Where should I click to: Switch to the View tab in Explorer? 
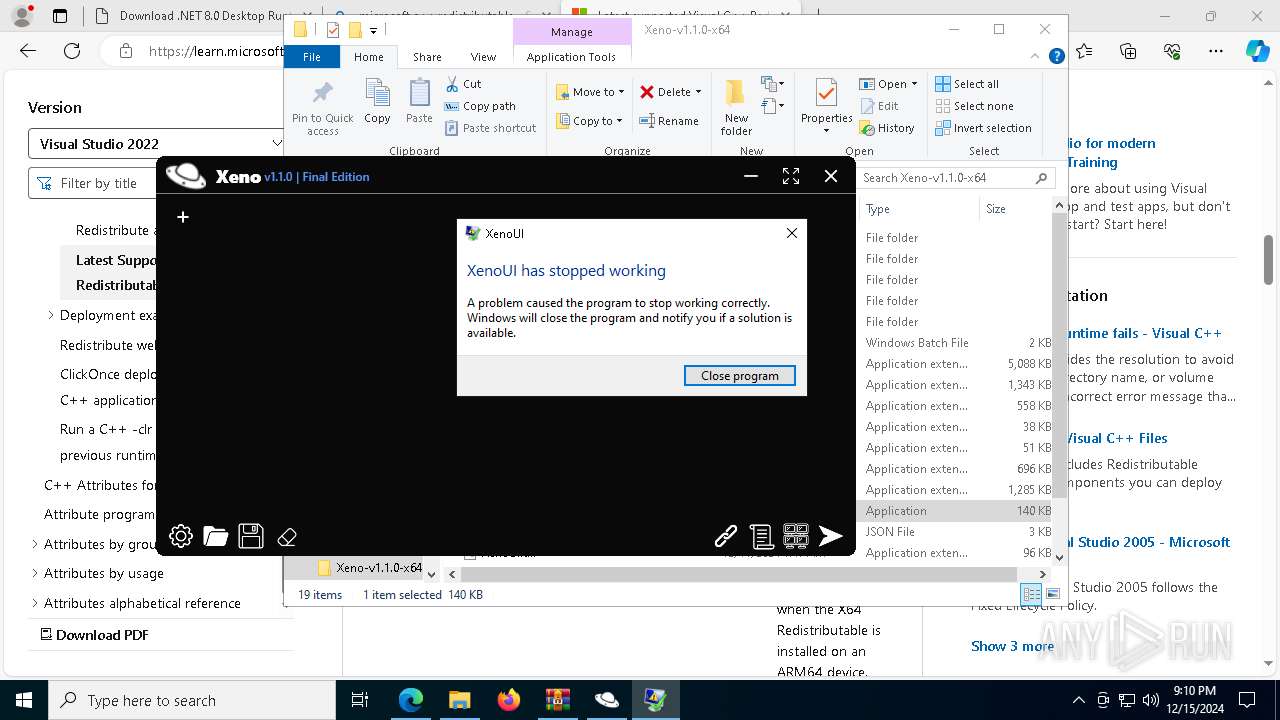[483, 57]
